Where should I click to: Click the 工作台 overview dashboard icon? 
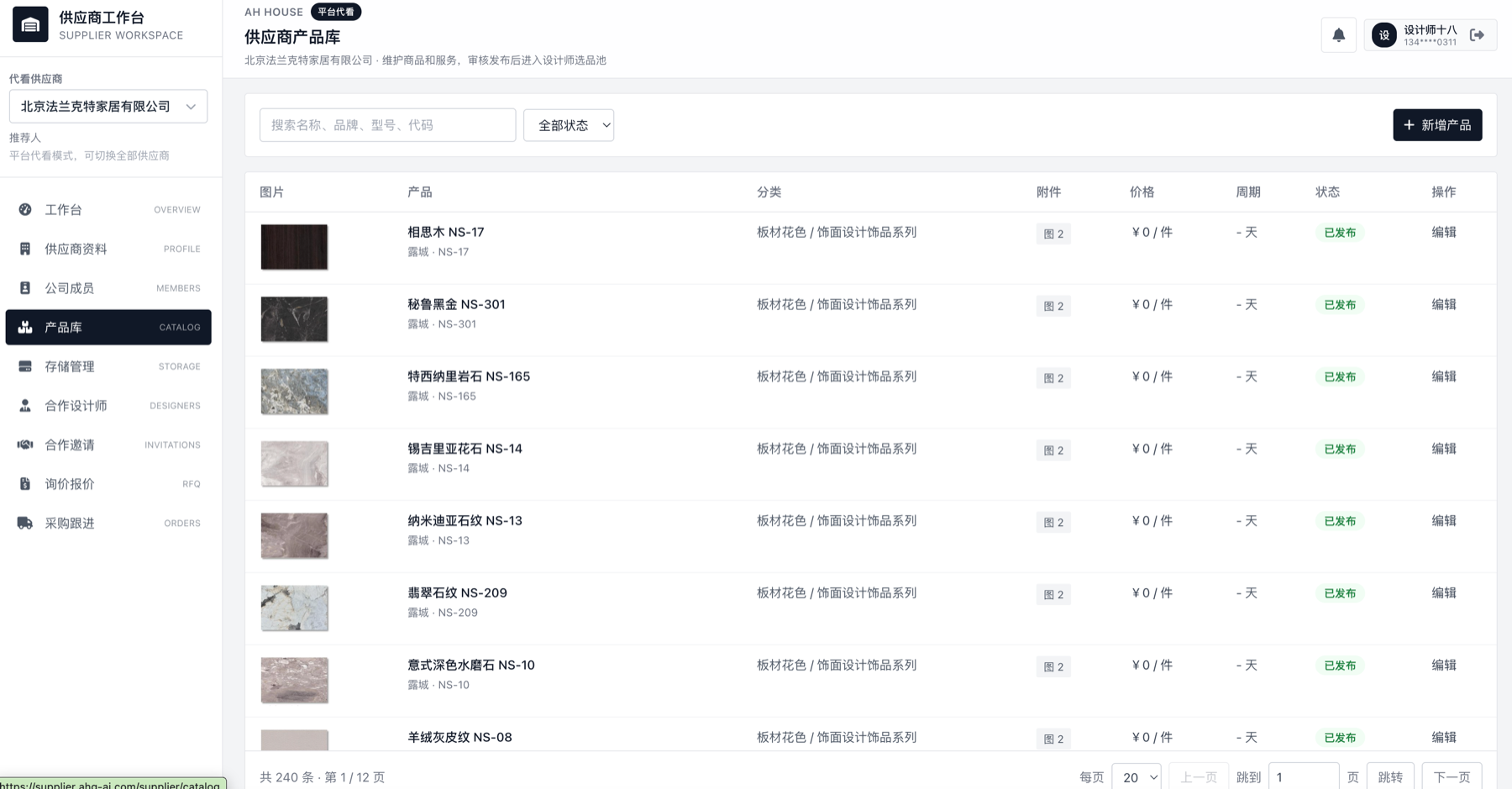point(25,209)
